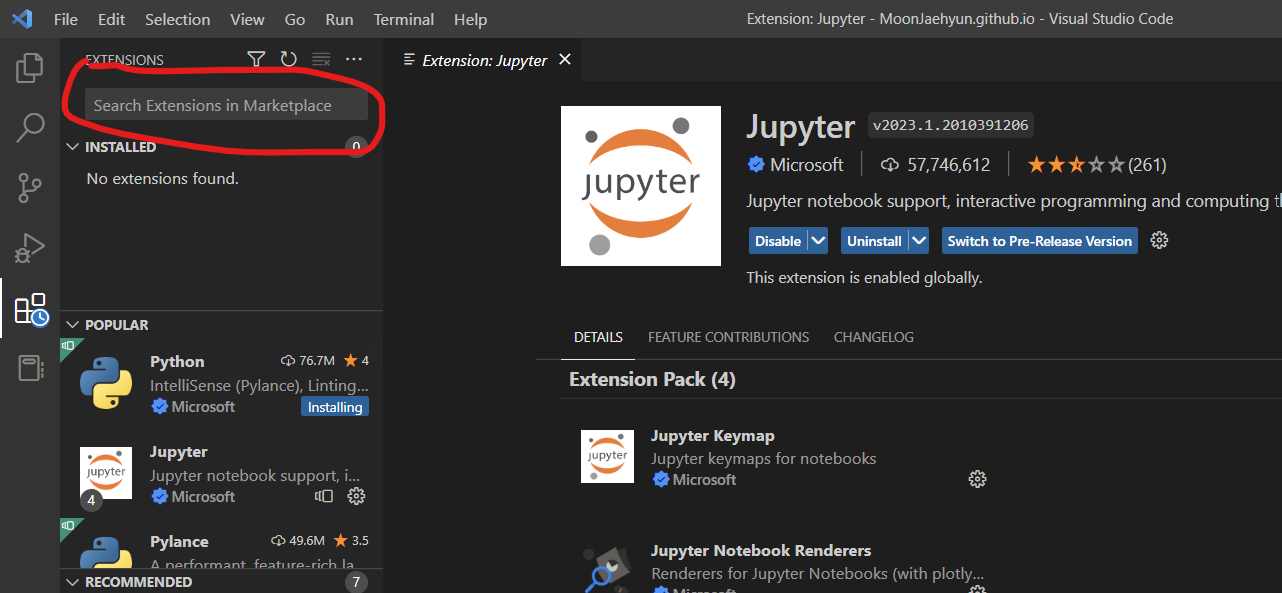
Task: Collapse the Installed section
Action: [x=72, y=147]
